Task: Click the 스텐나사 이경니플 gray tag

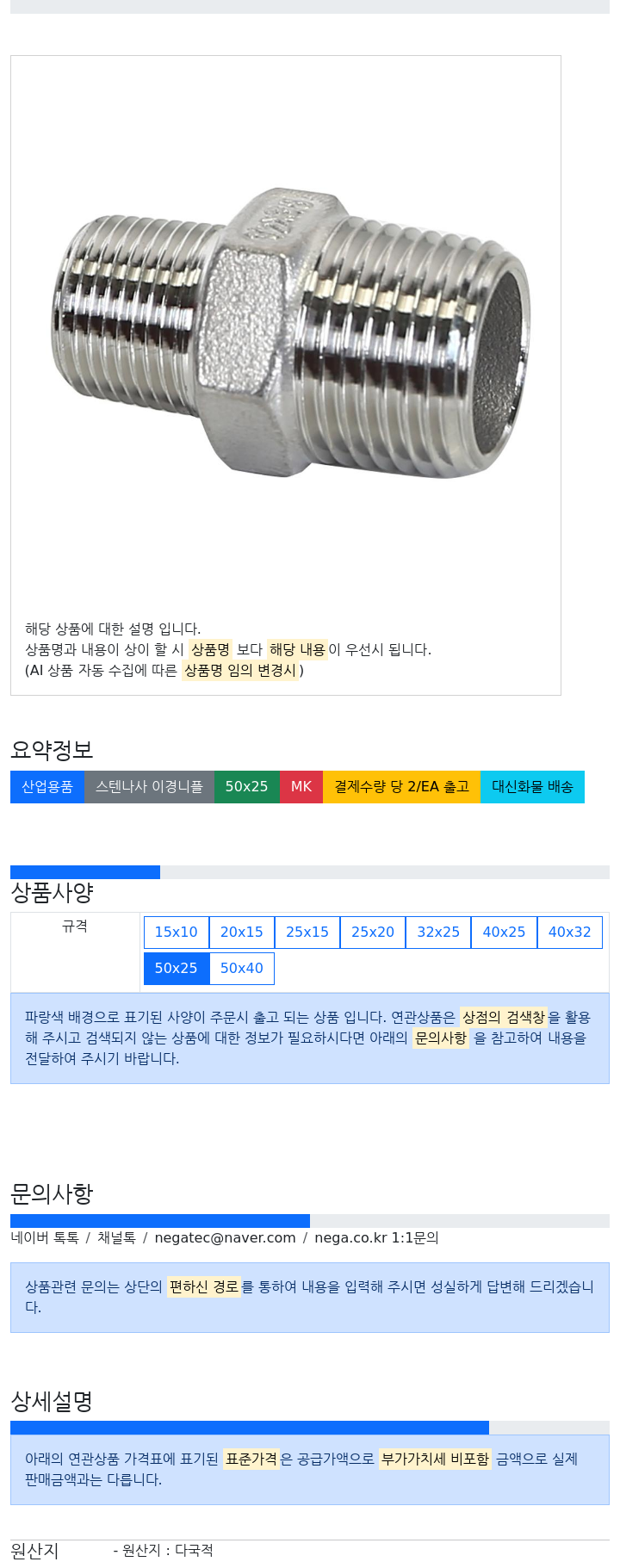Action: pyautogui.click(x=149, y=786)
